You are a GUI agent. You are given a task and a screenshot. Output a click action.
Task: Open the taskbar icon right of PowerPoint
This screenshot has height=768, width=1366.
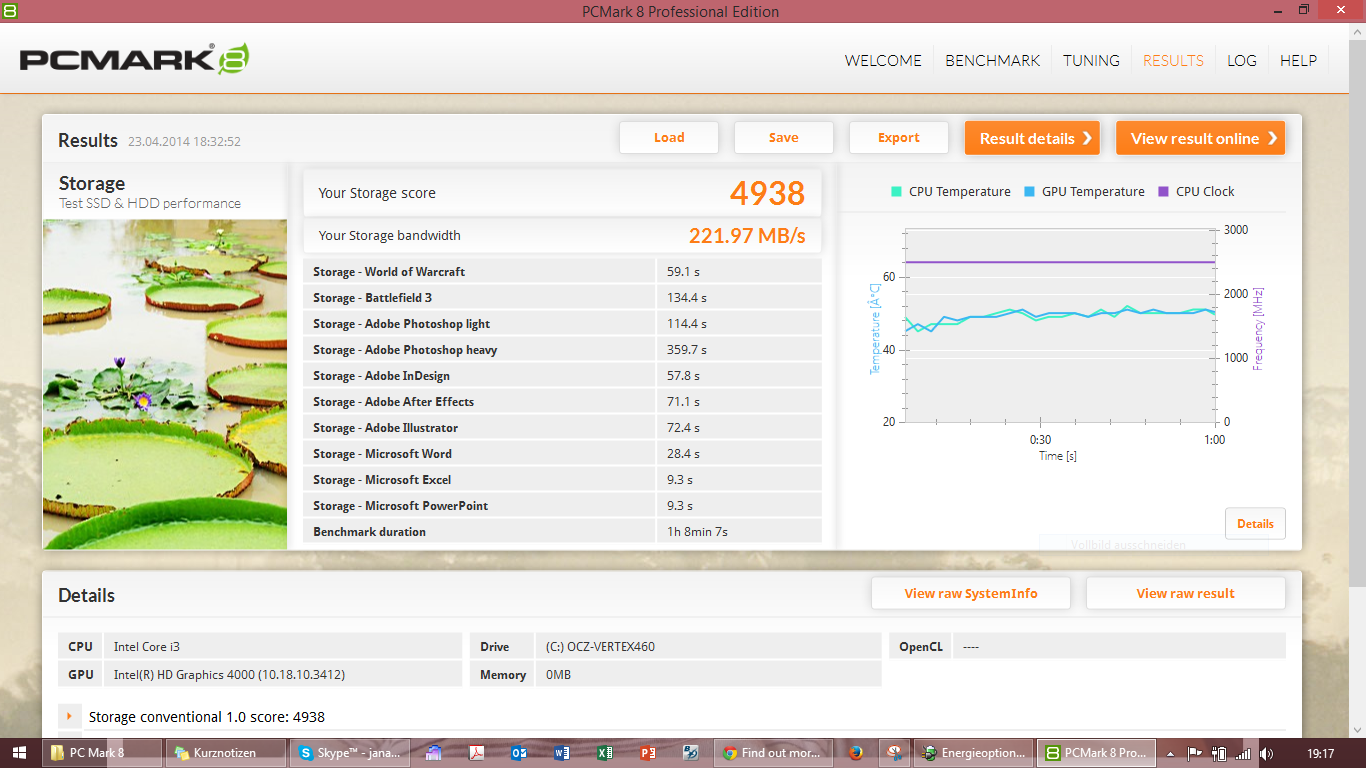(x=690, y=753)
